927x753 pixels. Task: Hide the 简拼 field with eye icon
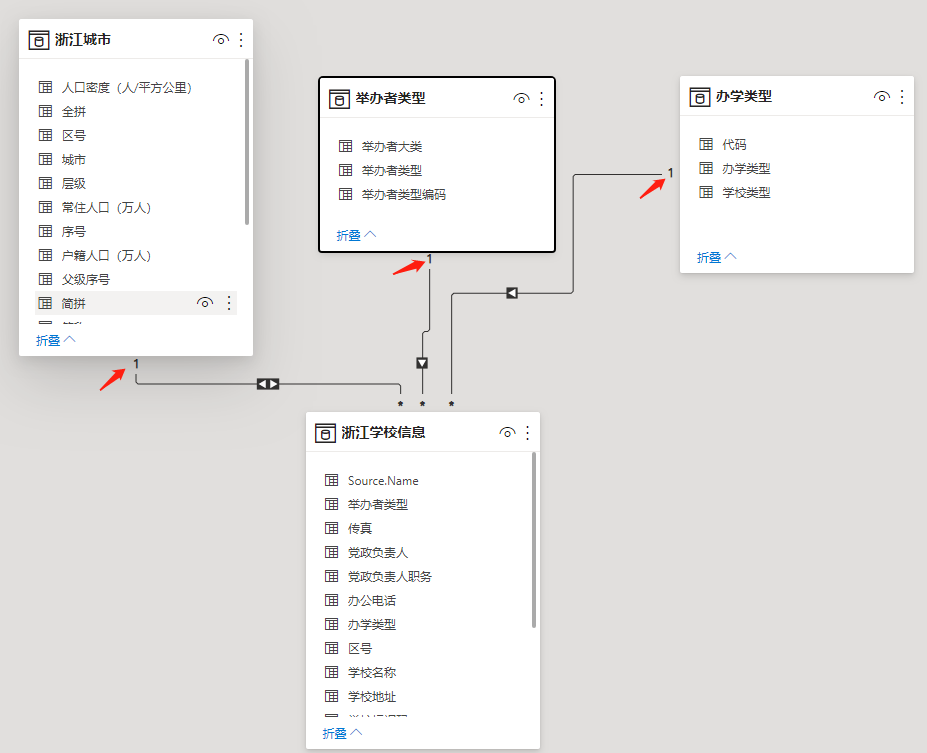[205, 303]
